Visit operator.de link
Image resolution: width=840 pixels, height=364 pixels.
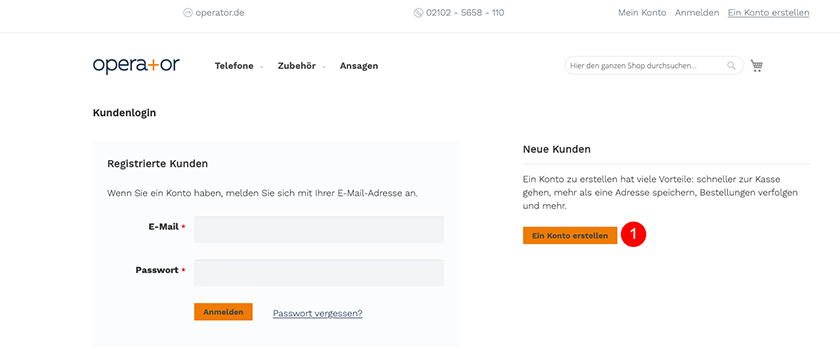pyautogui.click(x=220, y=12)
